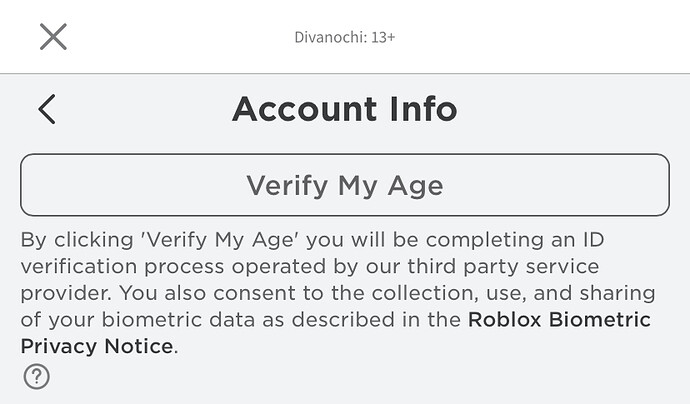Click the circled question mark below the notice
The width and height of the screenshot is (690, 404).
pyautogui.click(x=37, y=377)
